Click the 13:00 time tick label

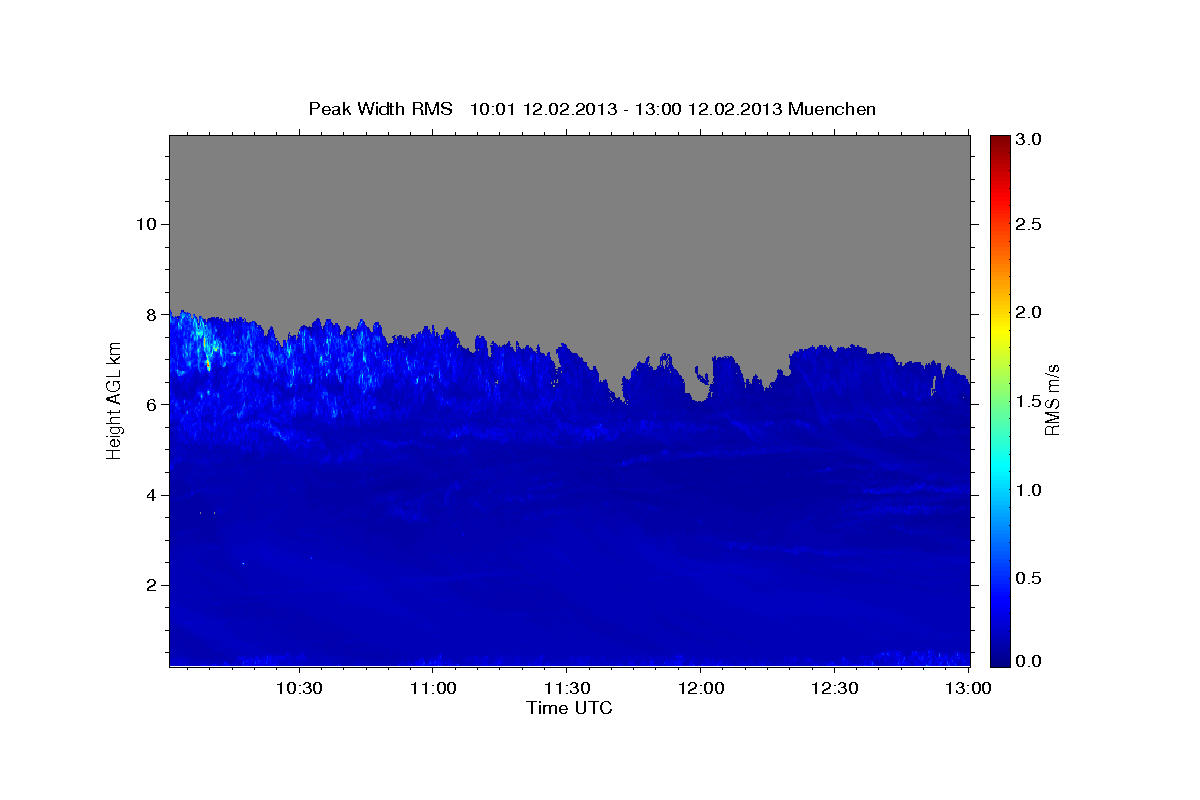click(x=967, y=688)
